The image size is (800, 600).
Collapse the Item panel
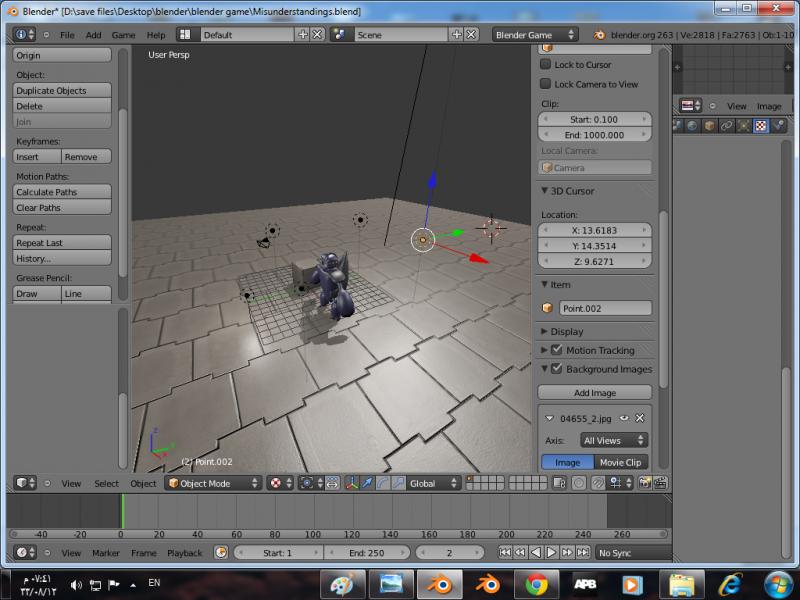(545, 284)
